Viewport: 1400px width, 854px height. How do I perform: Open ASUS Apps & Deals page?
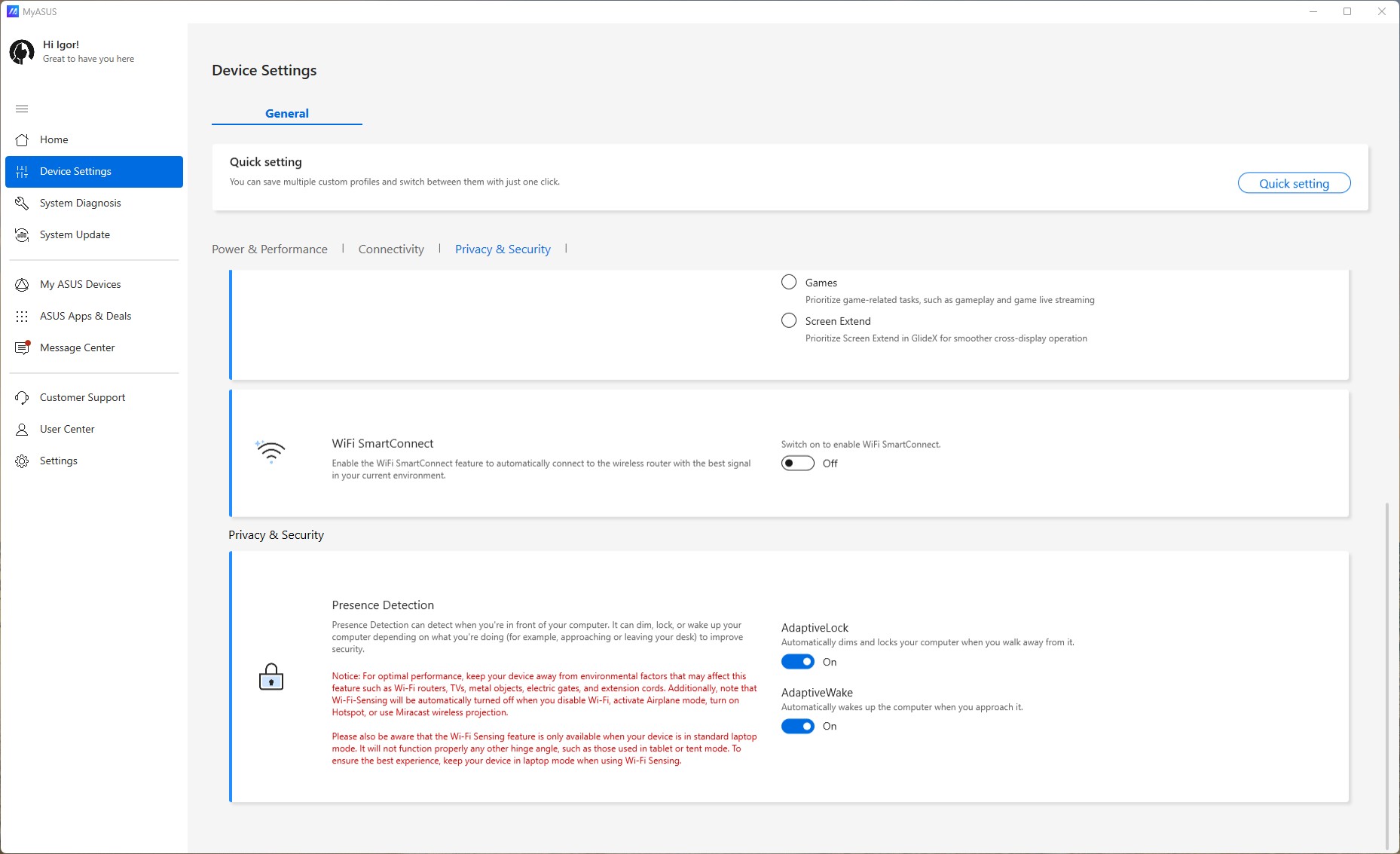click(x=94, y=317)
